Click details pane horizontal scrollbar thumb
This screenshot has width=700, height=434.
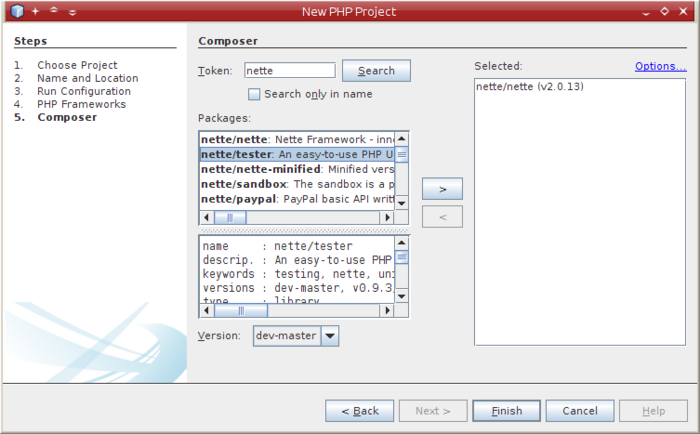tap(241, 310)
